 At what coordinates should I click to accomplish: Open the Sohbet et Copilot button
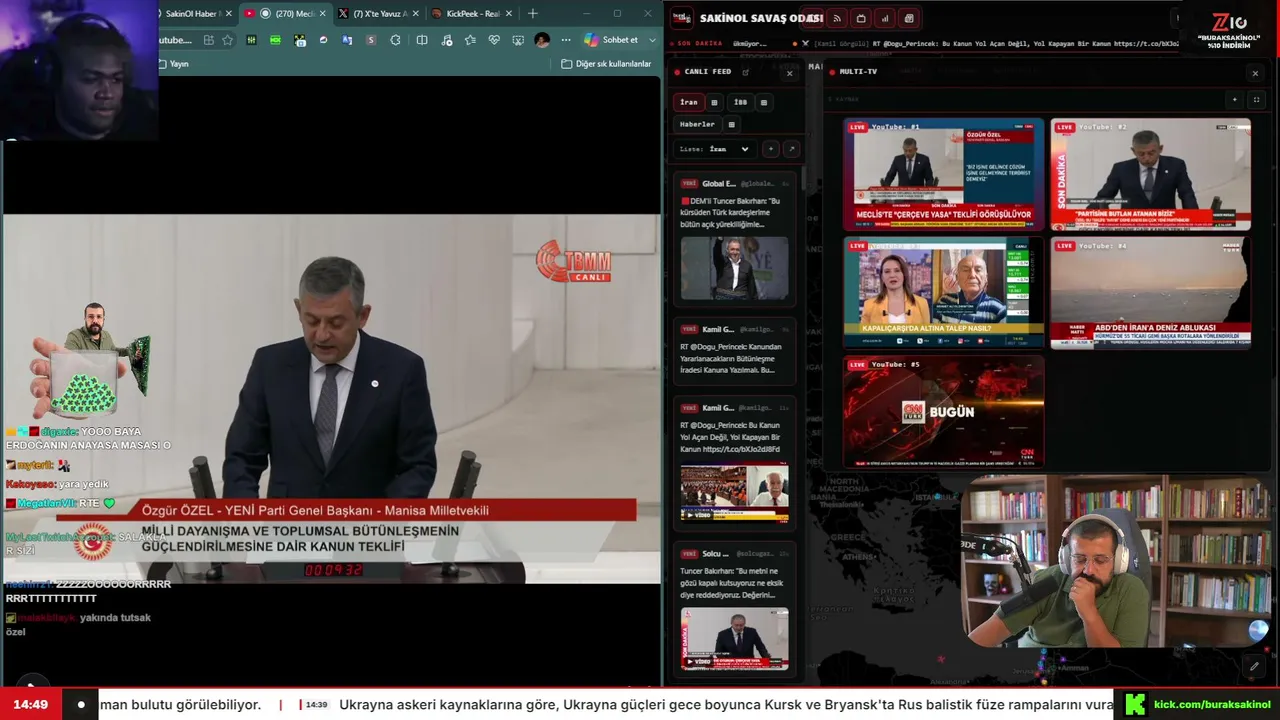tap(611, 40)
